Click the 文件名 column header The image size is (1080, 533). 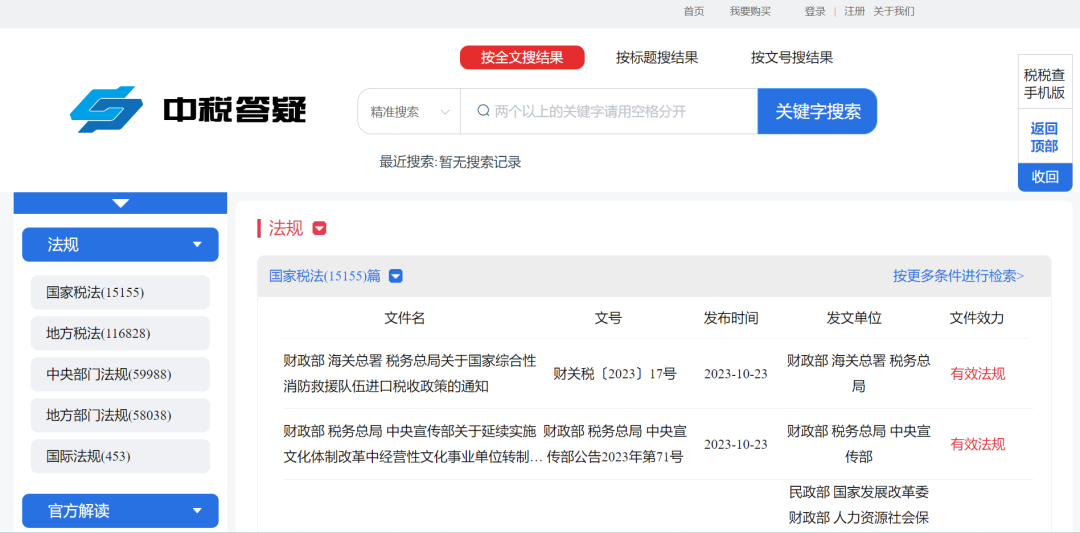tap(404, 318)
